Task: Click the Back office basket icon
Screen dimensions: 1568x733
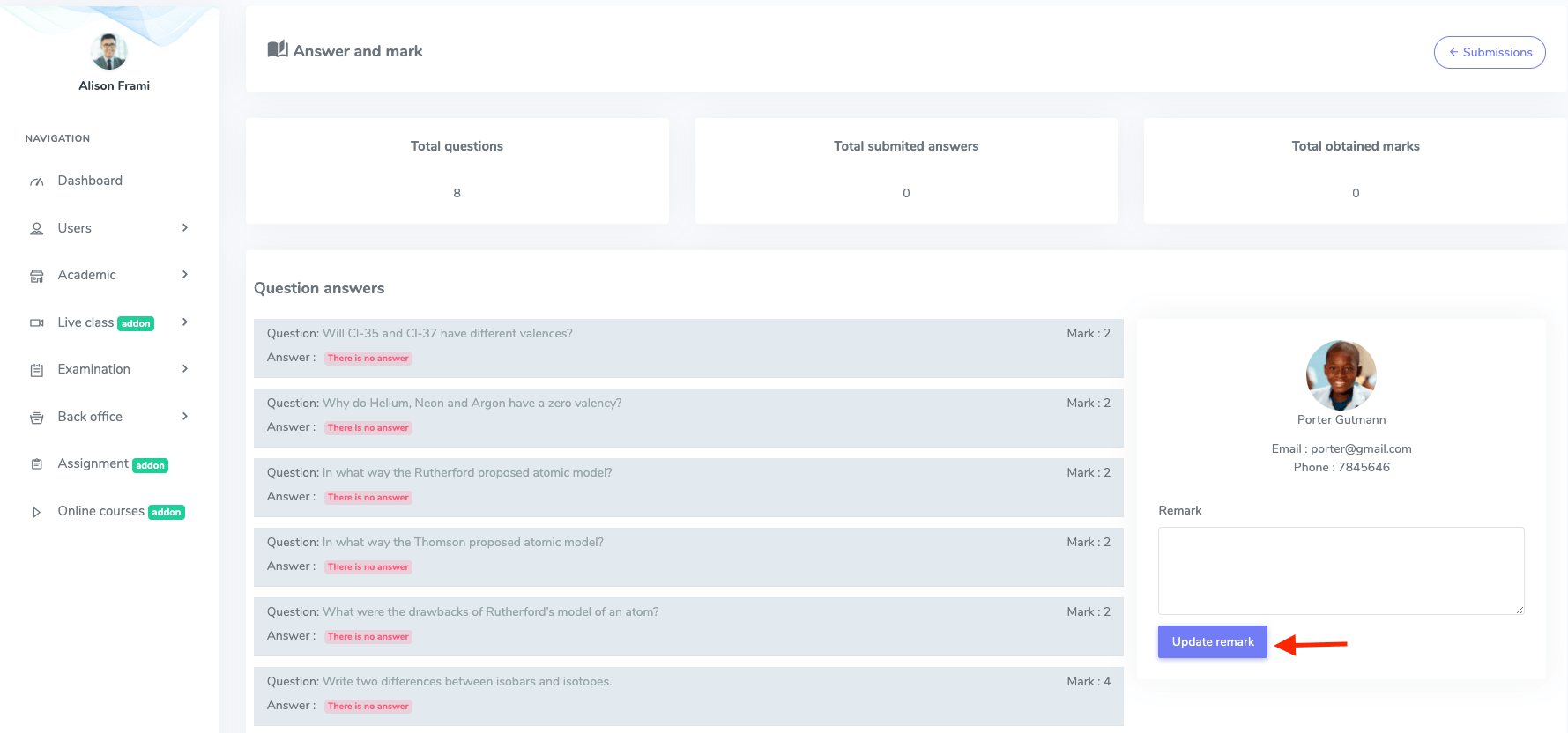Action: point(37,418)
